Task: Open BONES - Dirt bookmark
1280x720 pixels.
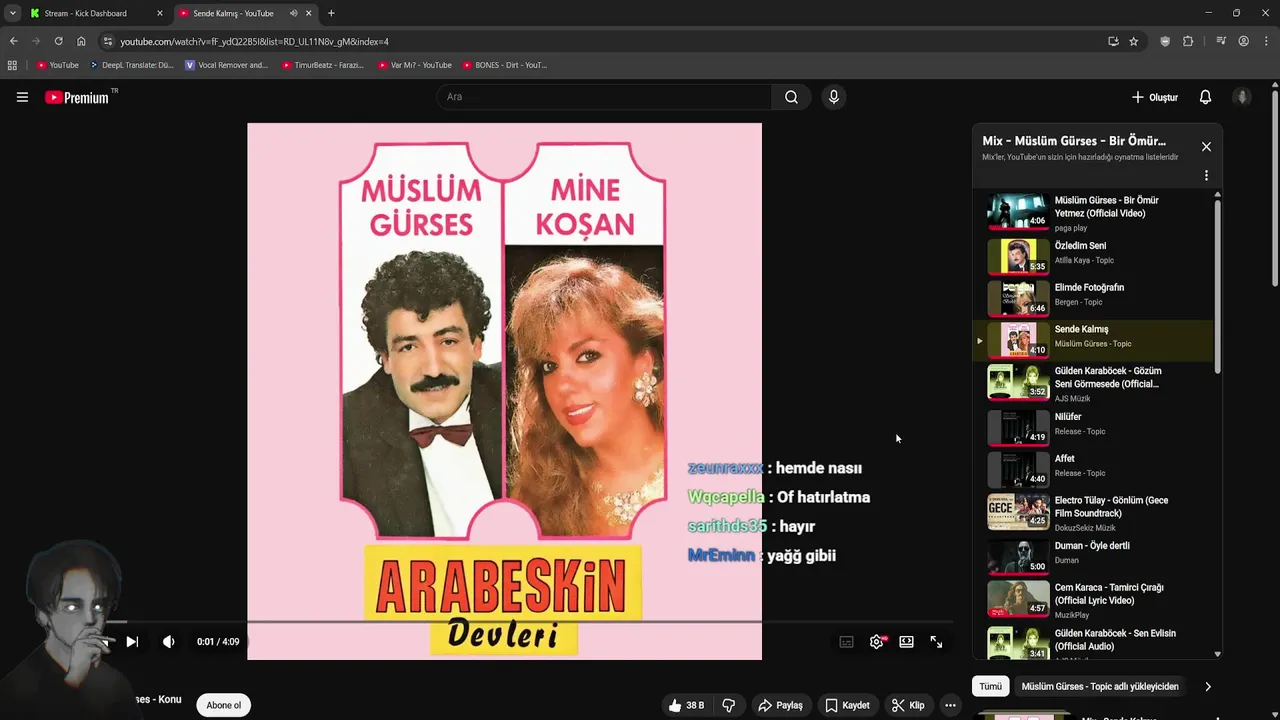Action: coord(505,65)
